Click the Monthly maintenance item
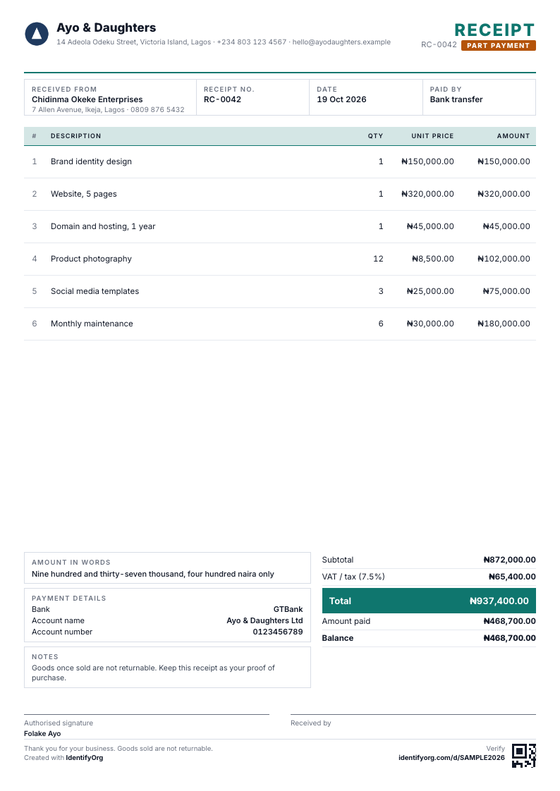Screen dimensions: 560x791 [92, 323]
